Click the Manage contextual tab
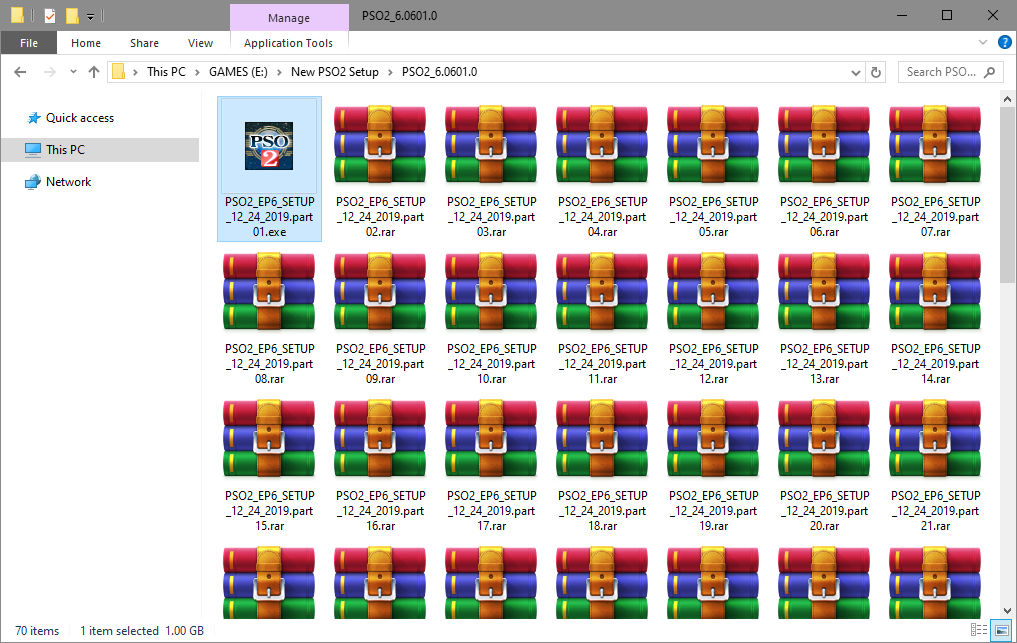The height and width of the screenshot is (643, 1017). (289, 18)
